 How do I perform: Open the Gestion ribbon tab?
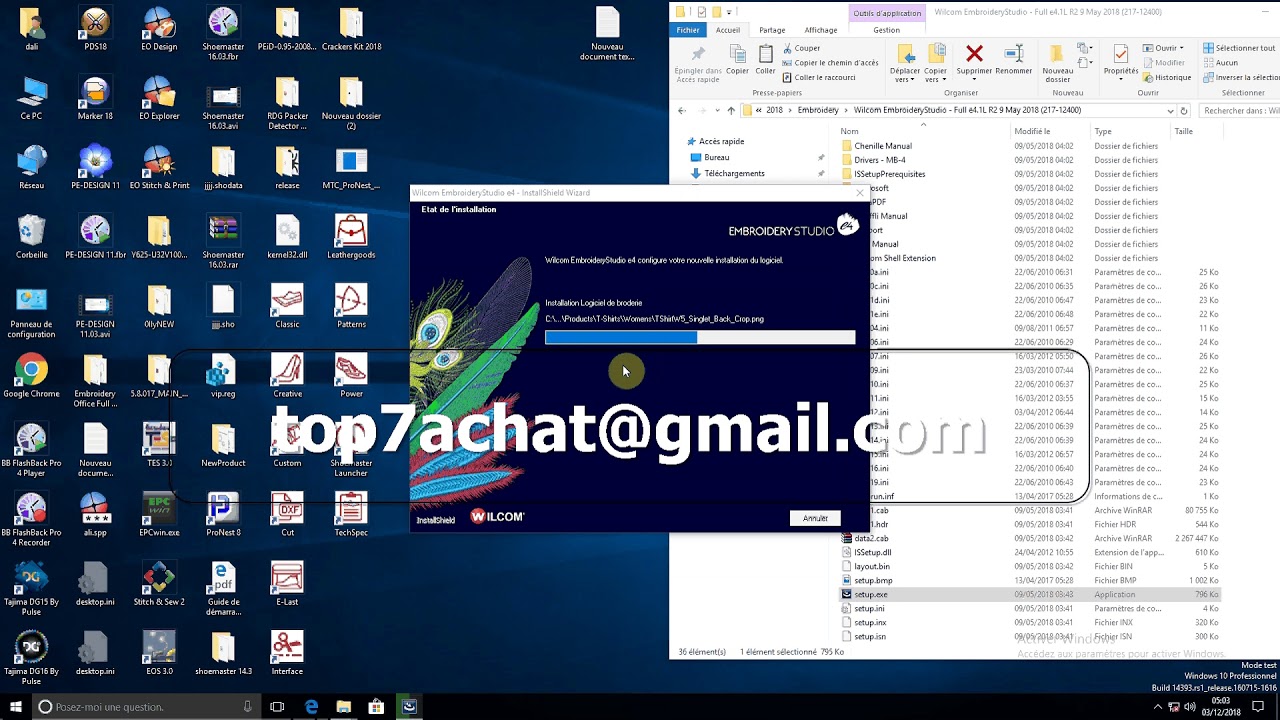886,30
